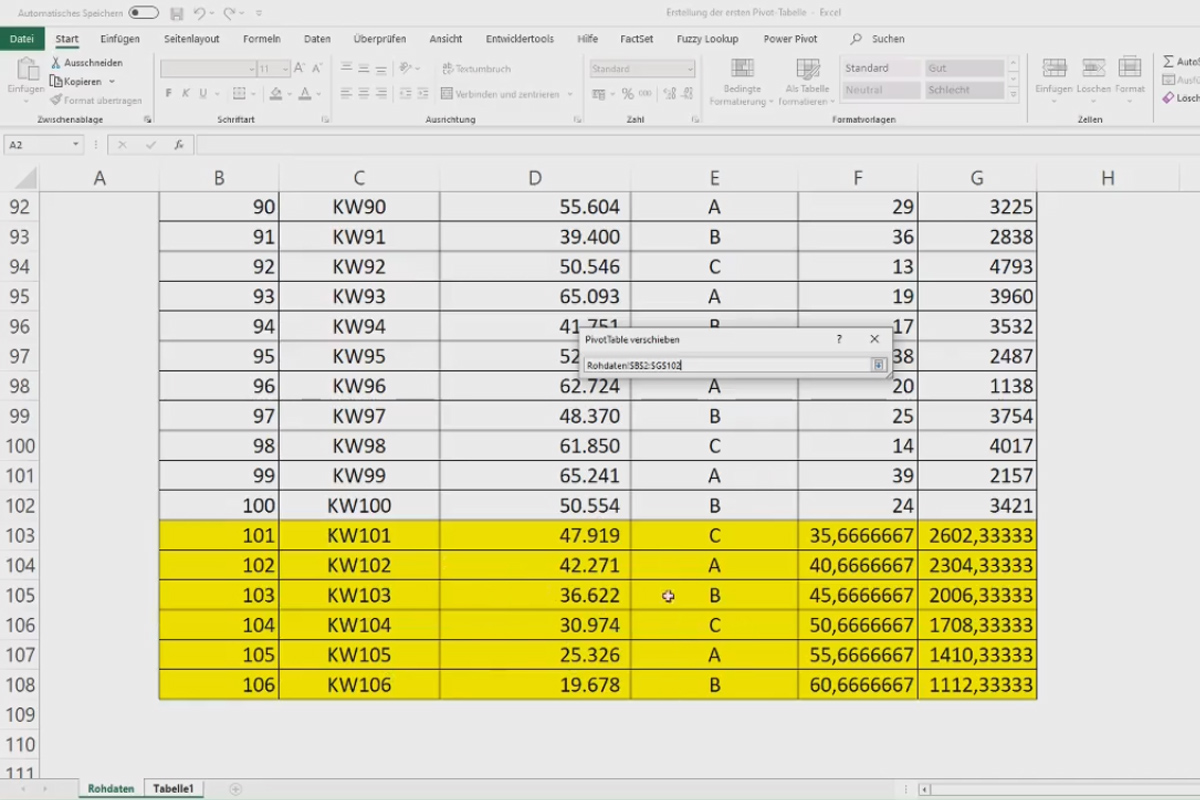The width and height of the screenshot is (1200, 800).
Task: Expand the Kopieren dropdown arrow
Action: click(x=112, y=82)
